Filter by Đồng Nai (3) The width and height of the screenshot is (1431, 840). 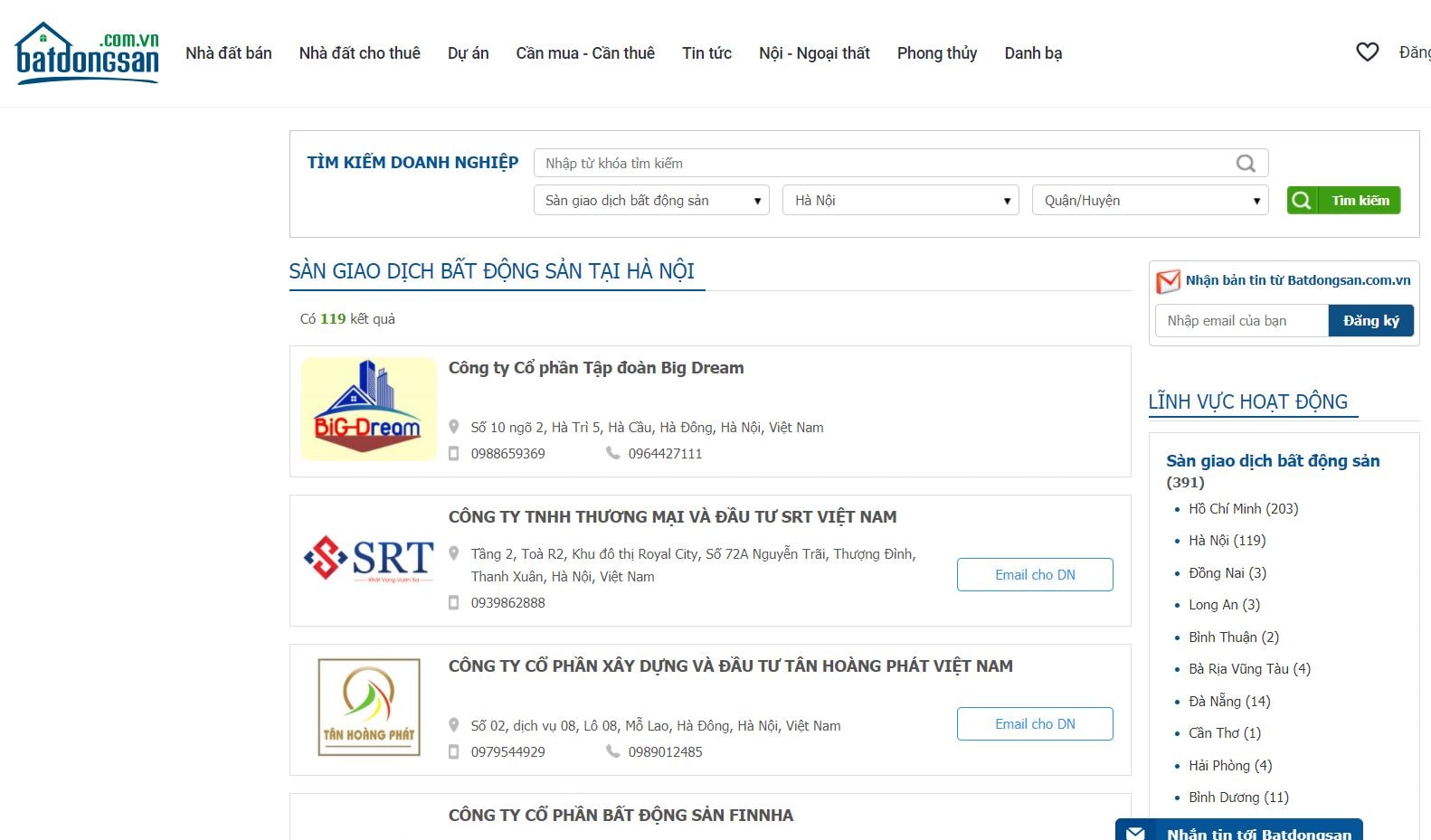coord(1227,573)
